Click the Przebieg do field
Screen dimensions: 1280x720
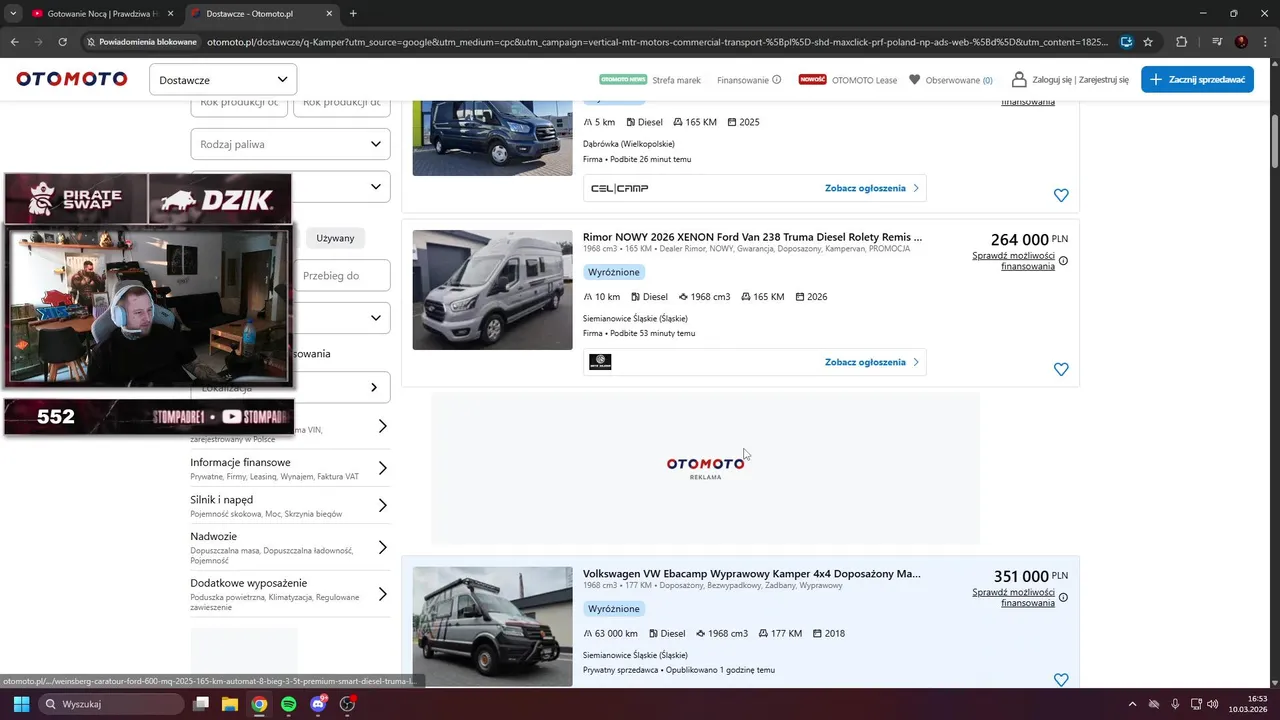point(342,276)
